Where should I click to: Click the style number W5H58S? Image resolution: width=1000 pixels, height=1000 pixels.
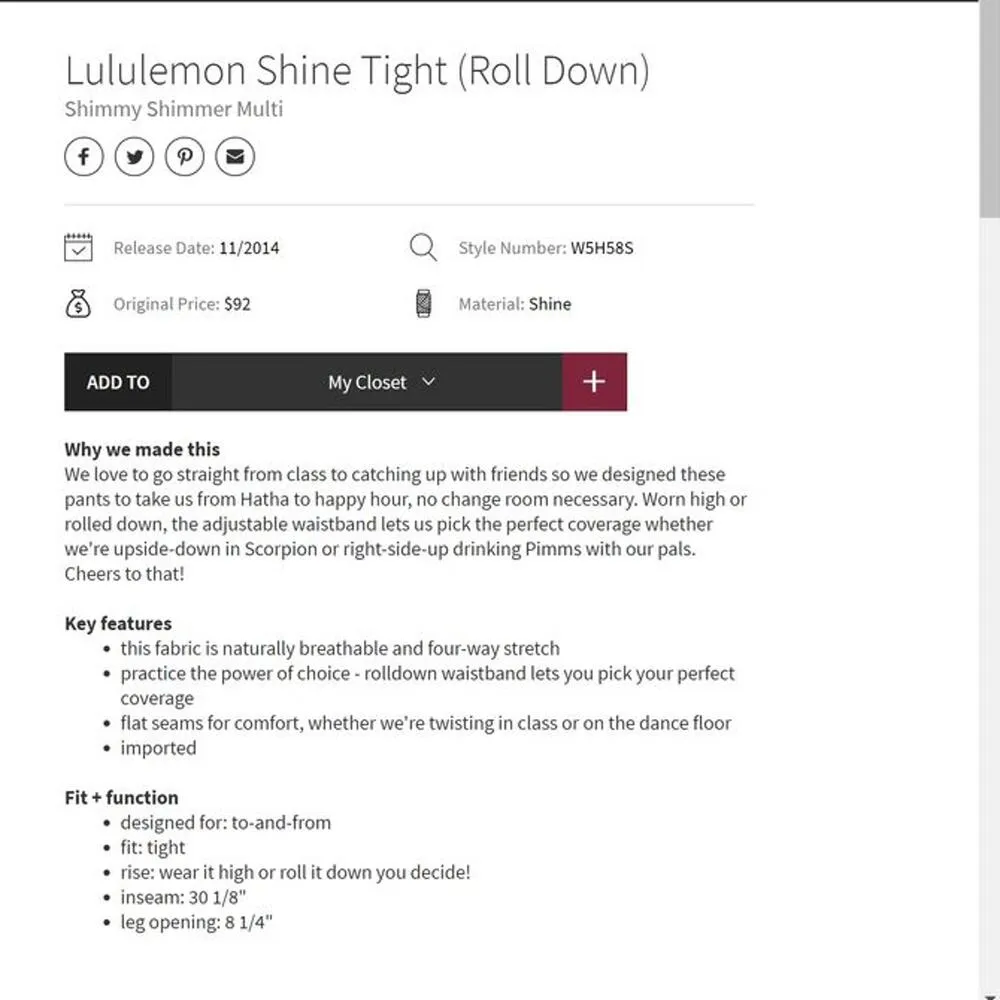(602, 247)
